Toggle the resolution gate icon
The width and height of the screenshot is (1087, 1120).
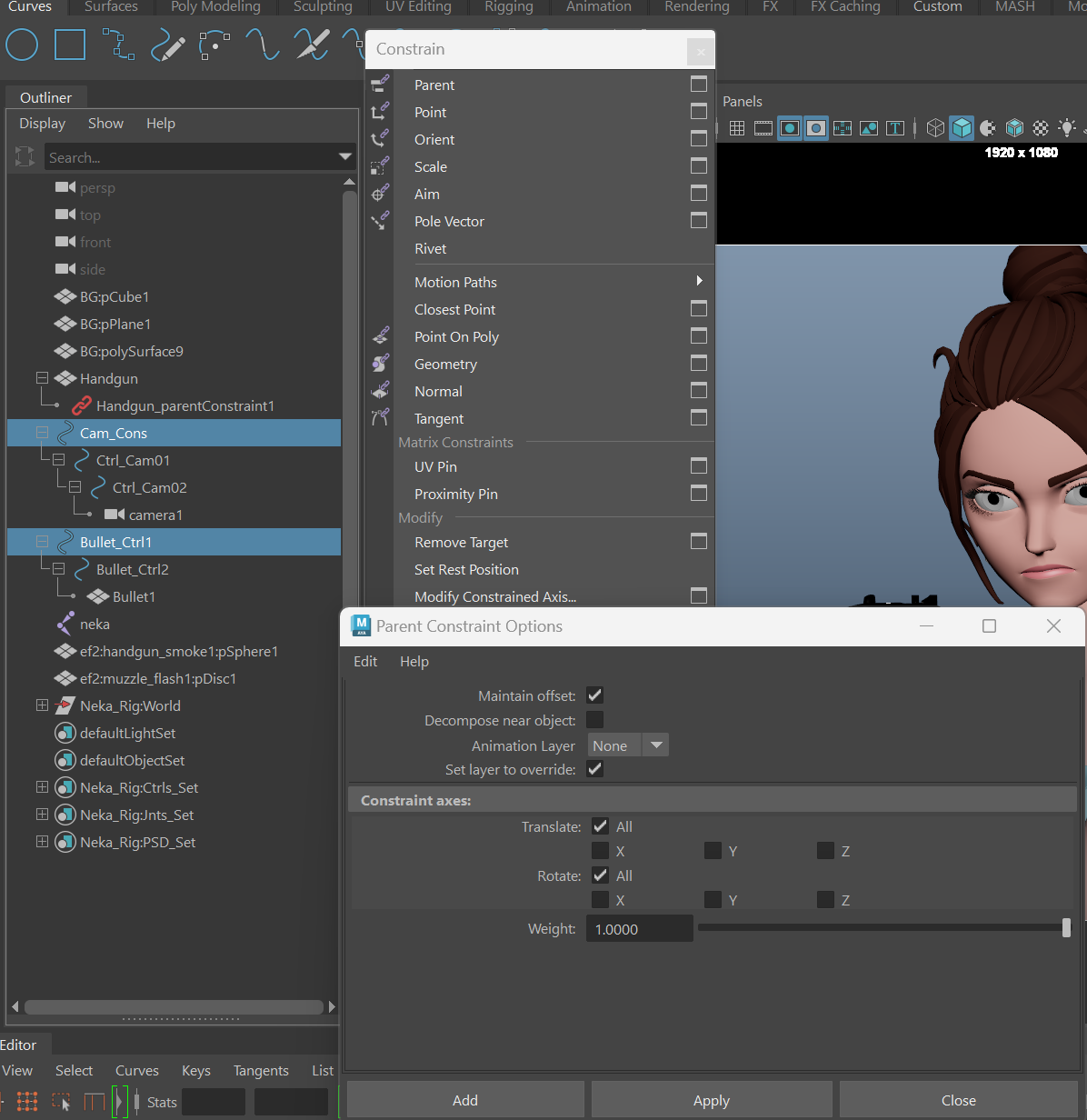click(790, 128)
